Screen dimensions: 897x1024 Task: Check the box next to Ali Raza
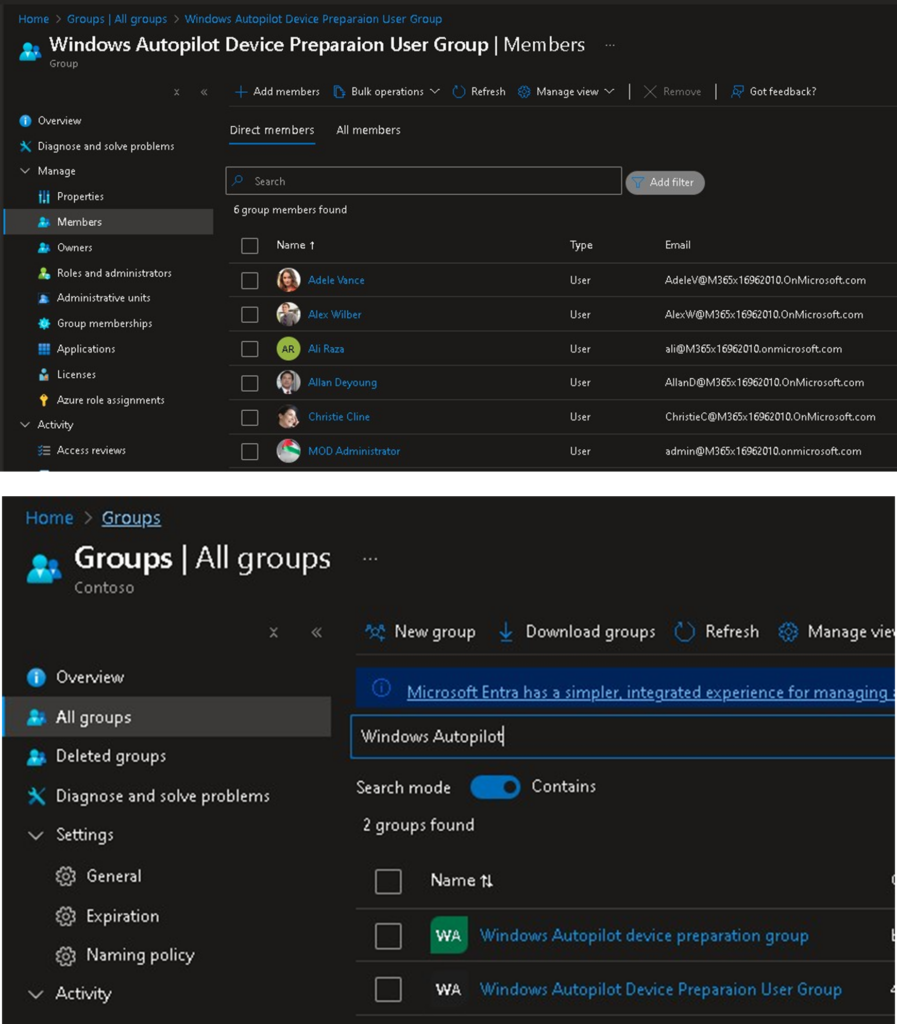(x=250, y=349)
